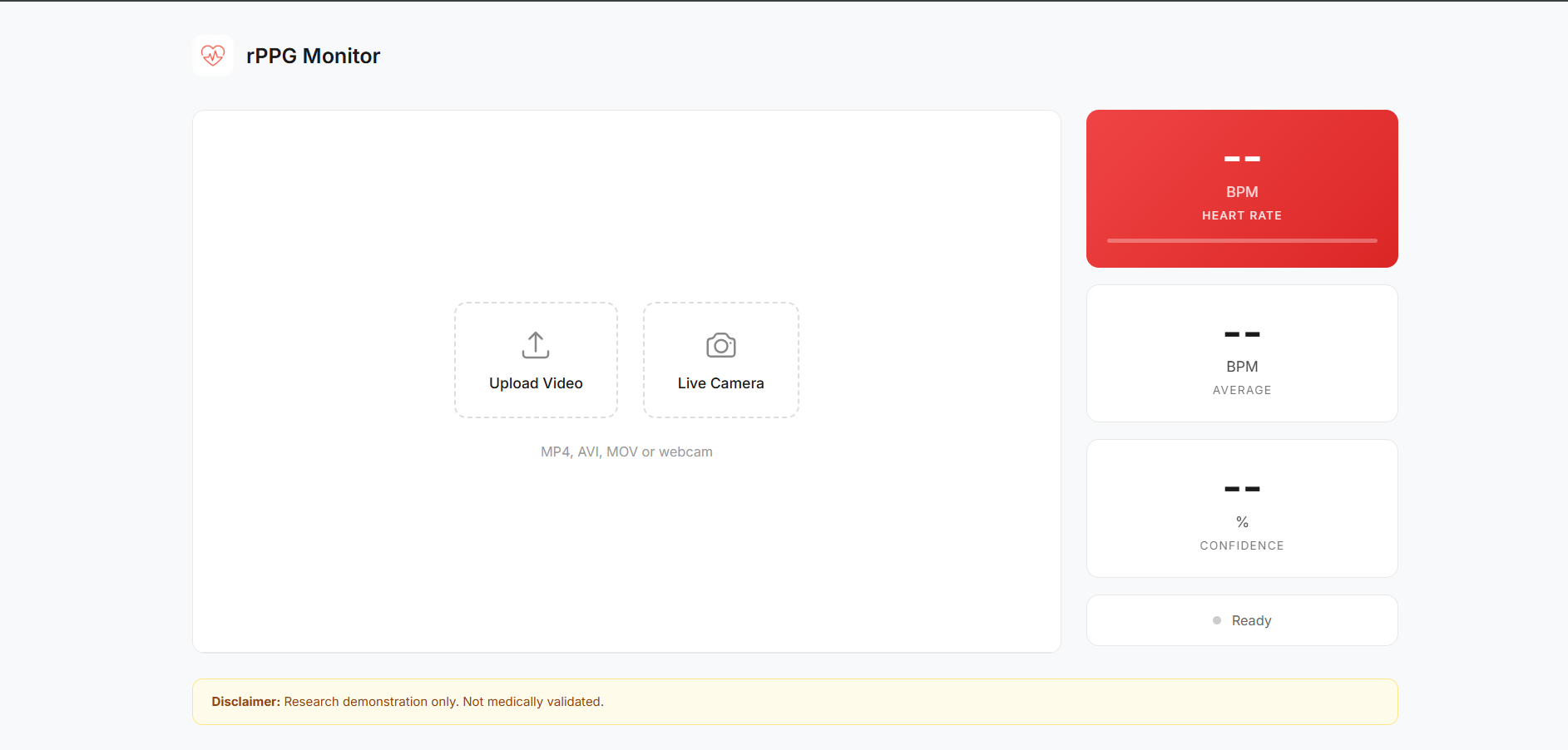Click the AVERAGE BPM card
This screenshot has height=750, width=1568.
point(1241,353)
